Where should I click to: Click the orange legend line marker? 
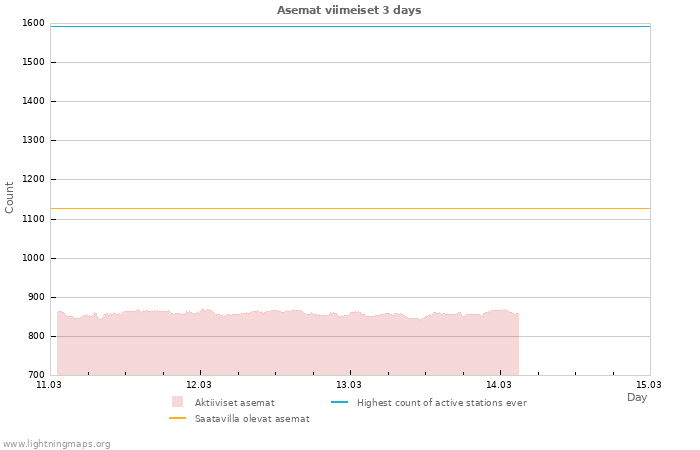[x=177, y=419]
